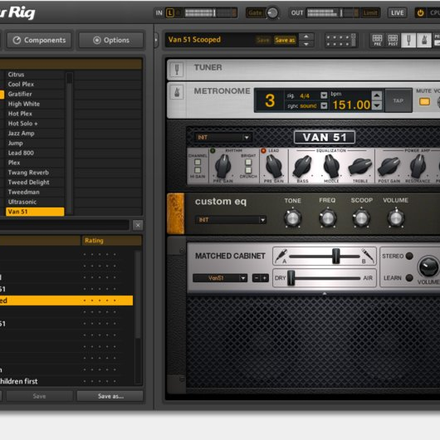Enable the output Limit button
This screenshot has width=440, height=440.
370,13
